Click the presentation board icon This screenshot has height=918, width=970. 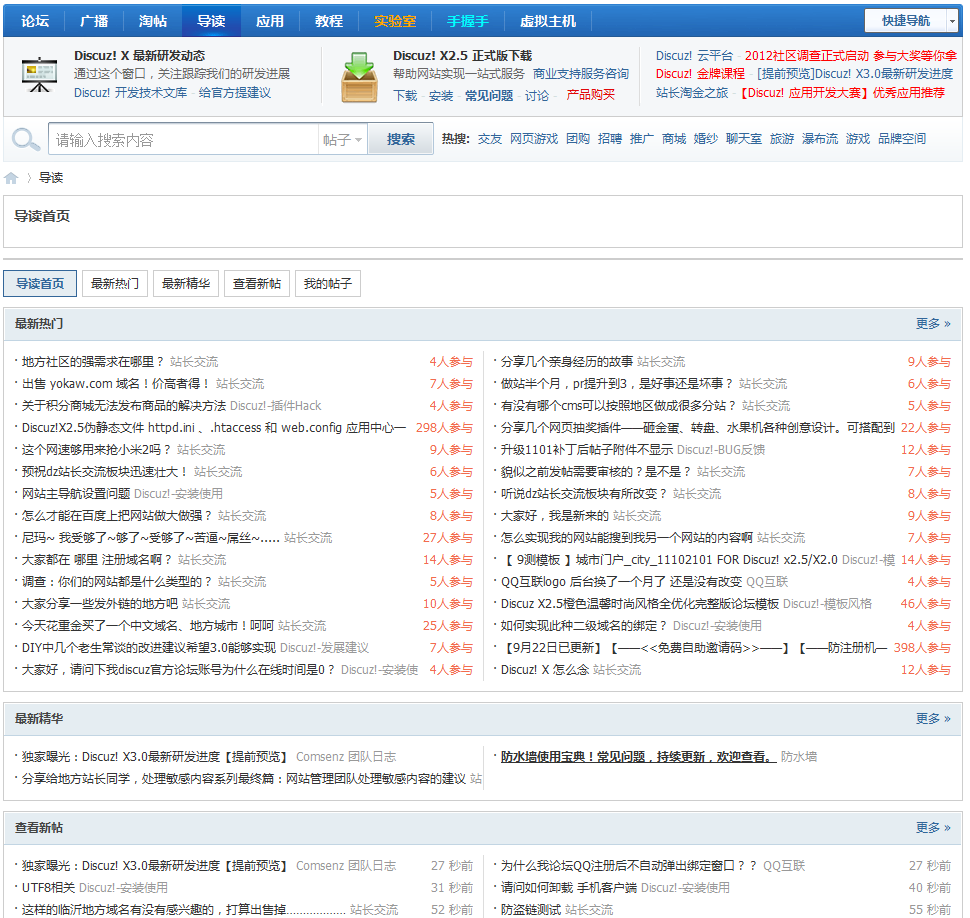pos(39,75)
